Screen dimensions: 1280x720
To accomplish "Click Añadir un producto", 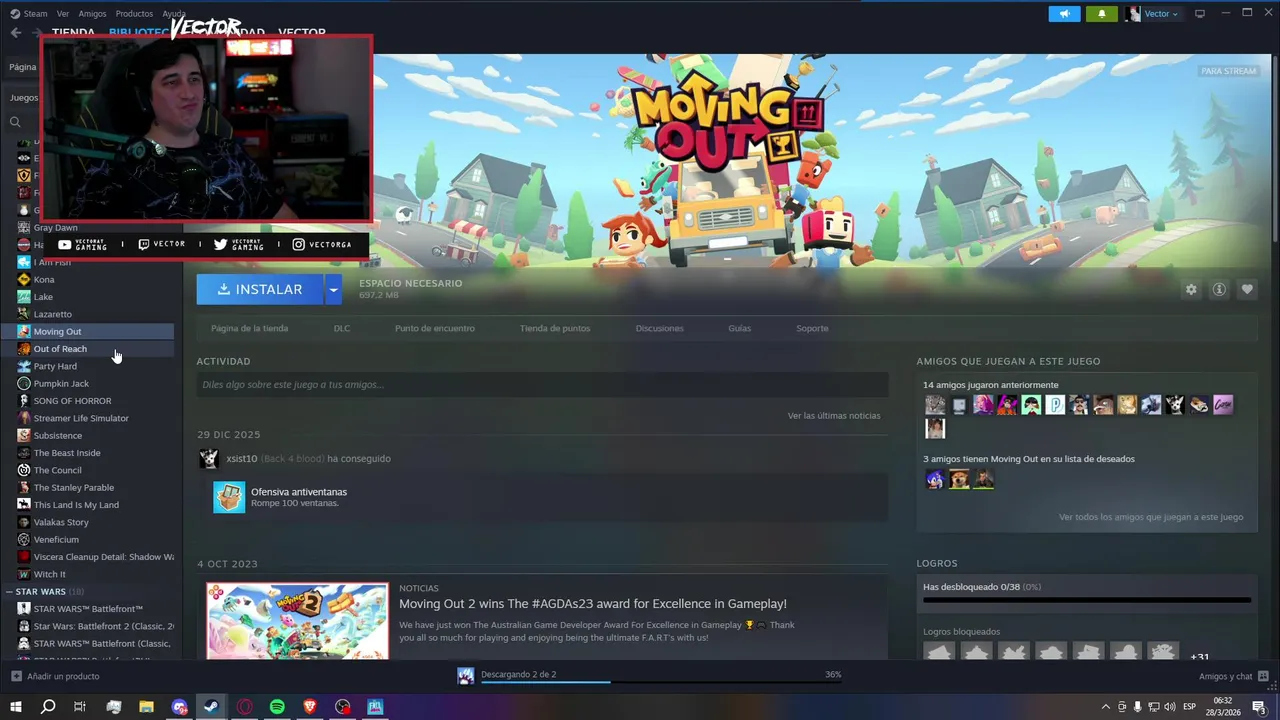I will 55,676.
